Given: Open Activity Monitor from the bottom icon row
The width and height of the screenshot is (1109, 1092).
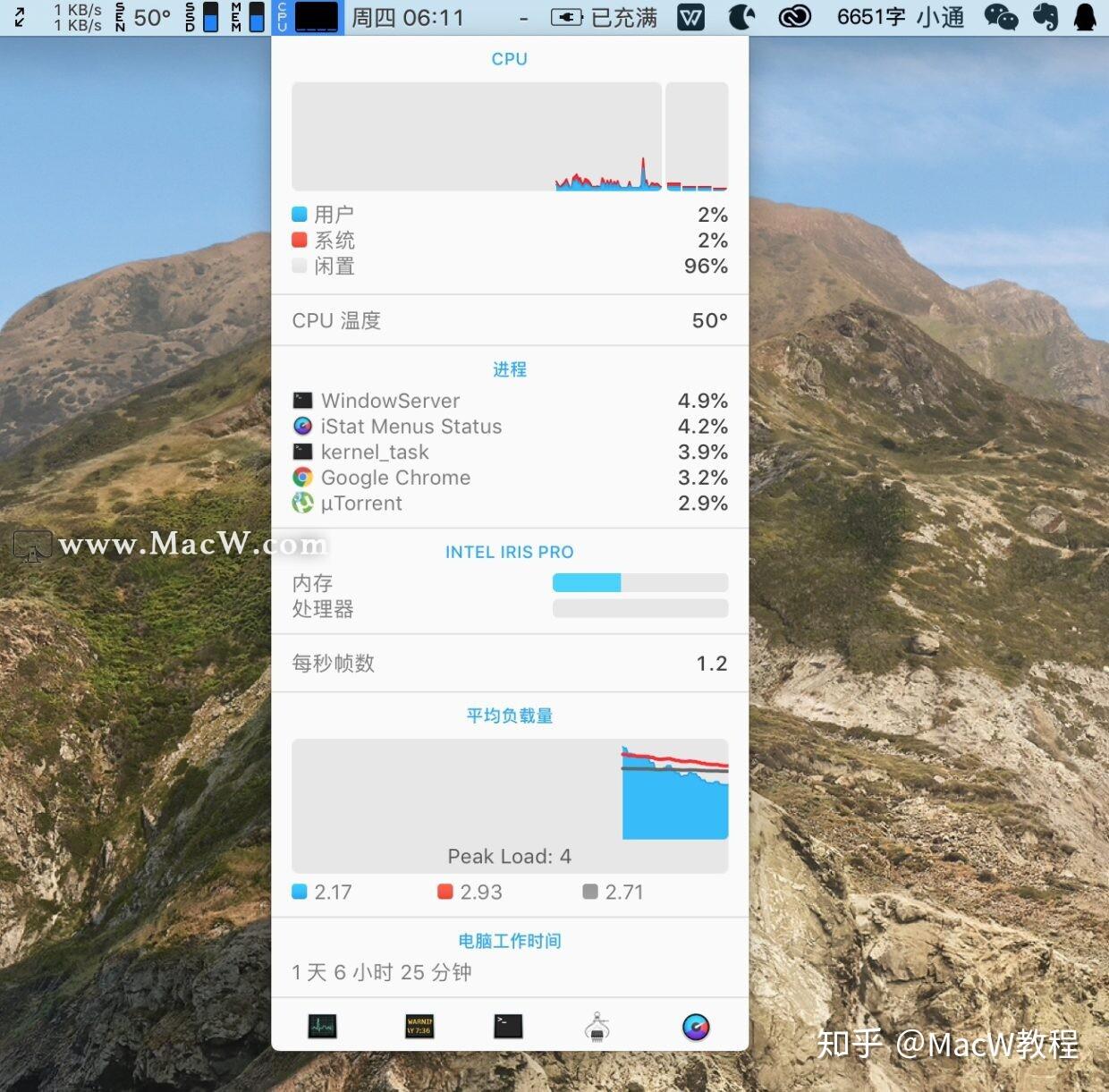Looking at the screenshot, I should tap(320, 1026).
